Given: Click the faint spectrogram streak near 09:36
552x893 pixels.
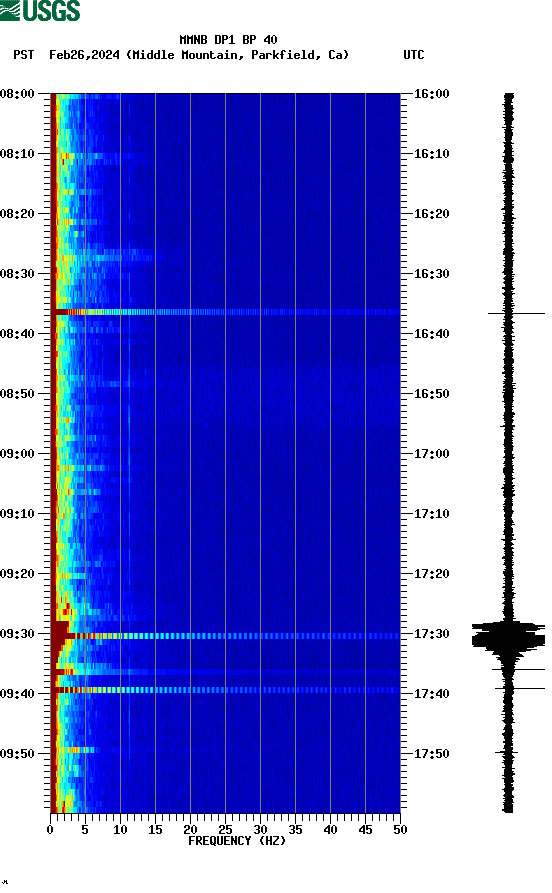Looking at the screenshot, I should pos(226,672).
